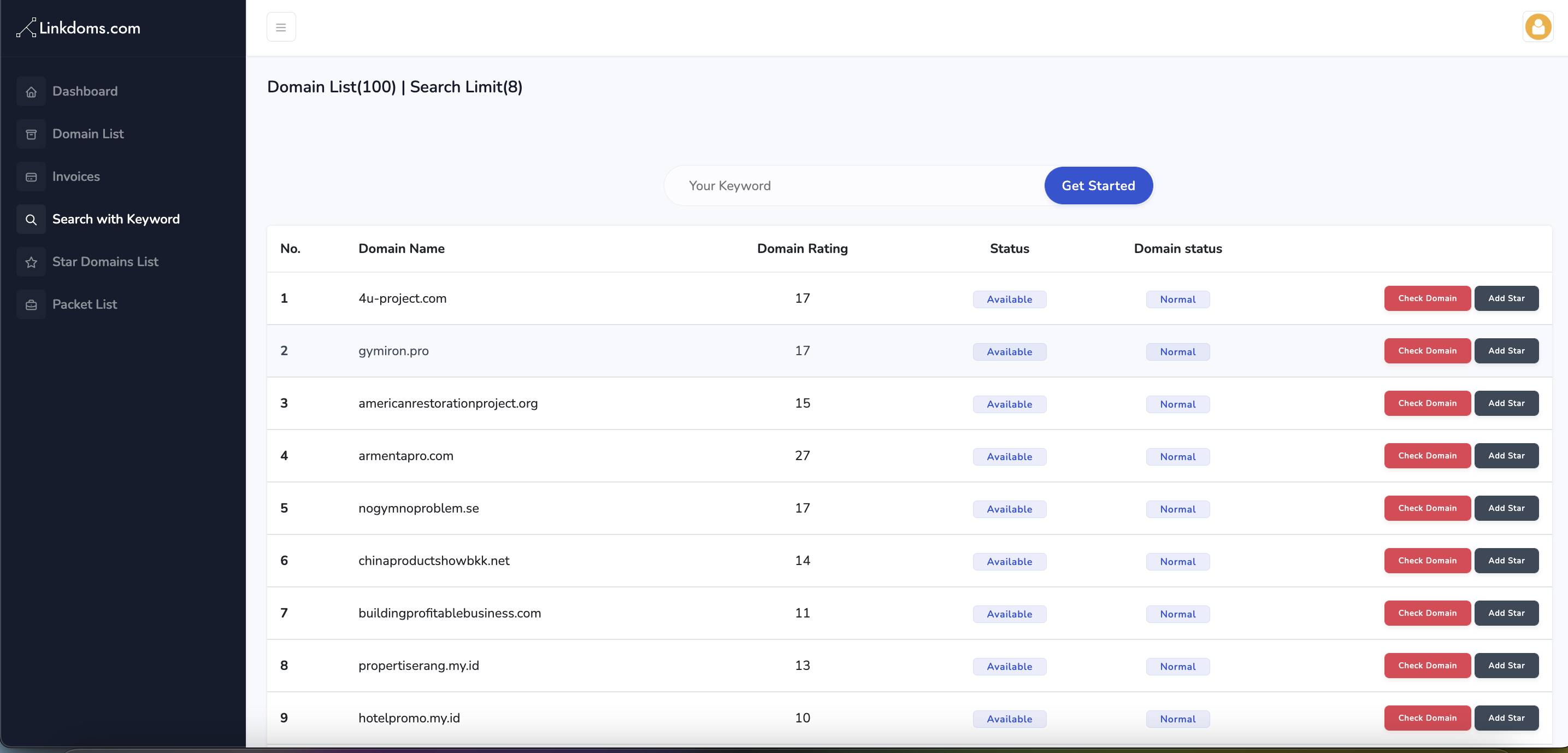The width and height of the screenshot is (1568, 753).
Task: Select Search with Keyword in sidebar
Action: pyautogui.click(x=116, y=219)
